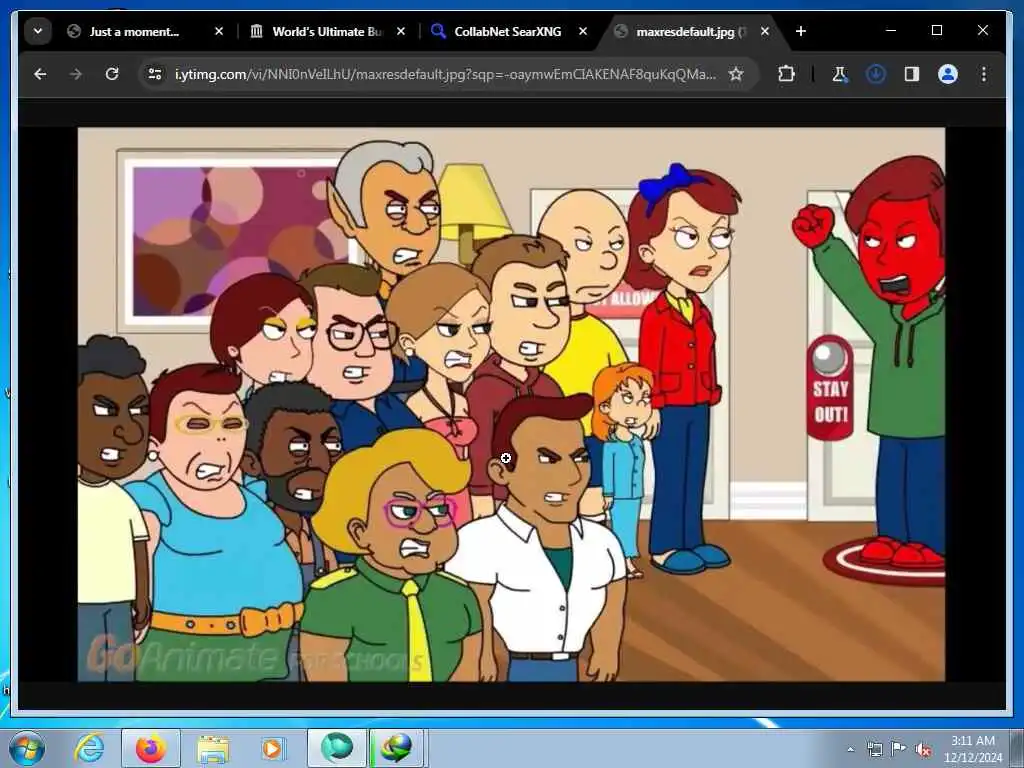1024x768 pixels.
Task: Focus the i.ytimg.com address bar URL
Action: coord(445,74)
